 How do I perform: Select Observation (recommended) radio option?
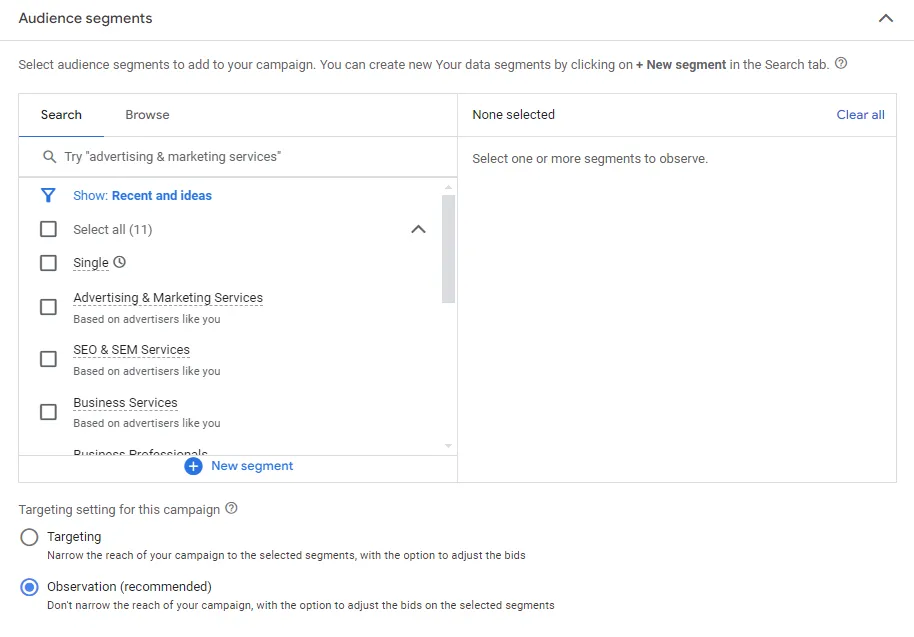pos(30,587)
